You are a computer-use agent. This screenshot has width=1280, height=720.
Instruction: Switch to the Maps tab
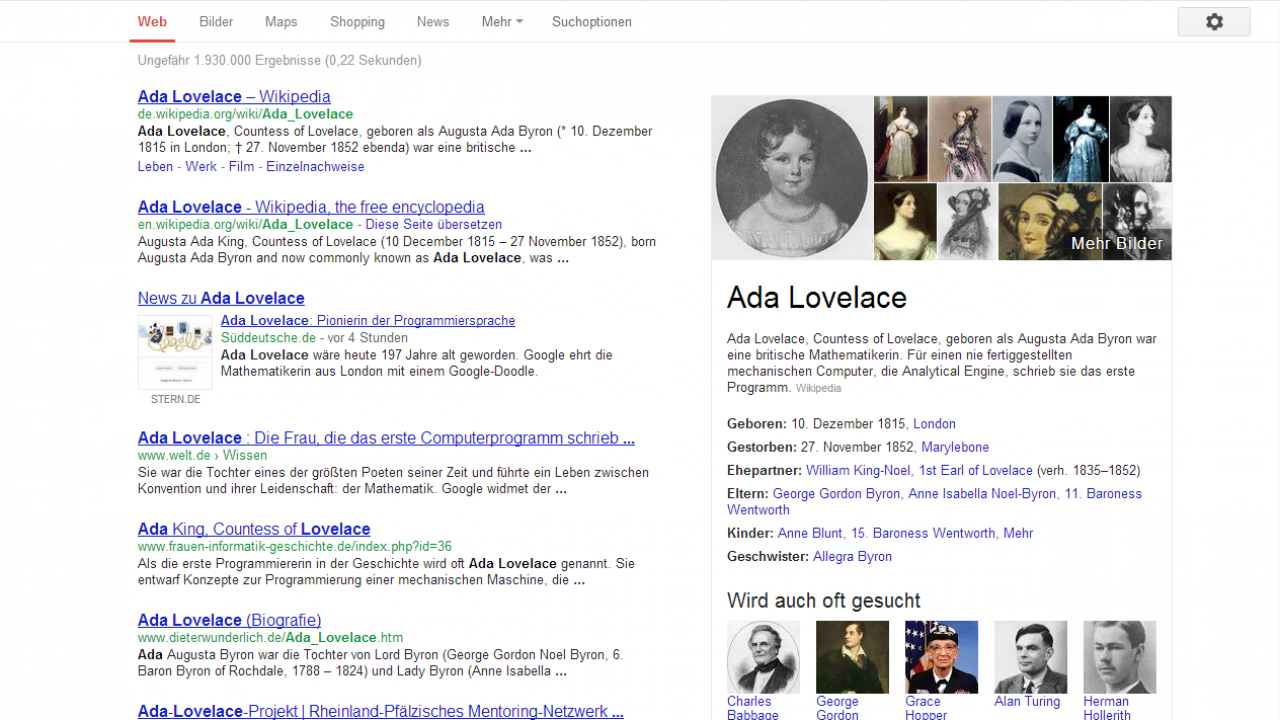point(281,21)
